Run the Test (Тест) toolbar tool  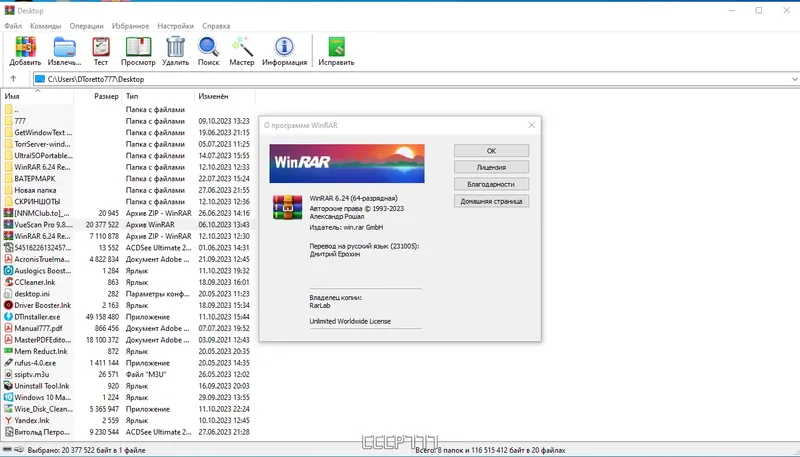tap(101, 47)
